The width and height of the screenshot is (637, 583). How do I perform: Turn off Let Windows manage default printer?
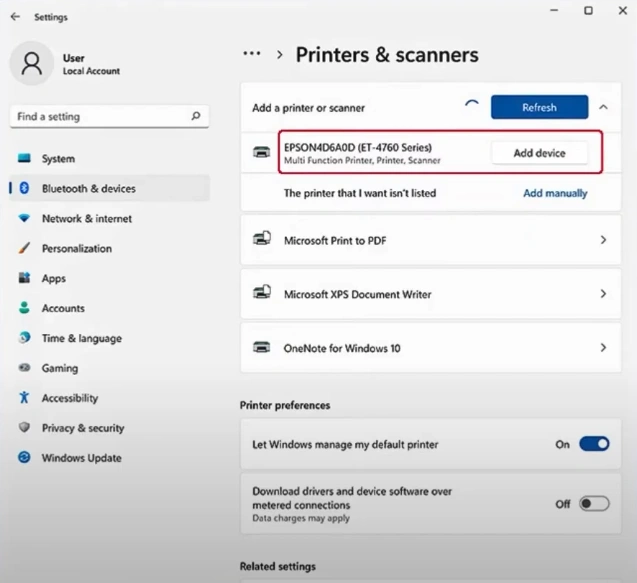tap(593, 444)
